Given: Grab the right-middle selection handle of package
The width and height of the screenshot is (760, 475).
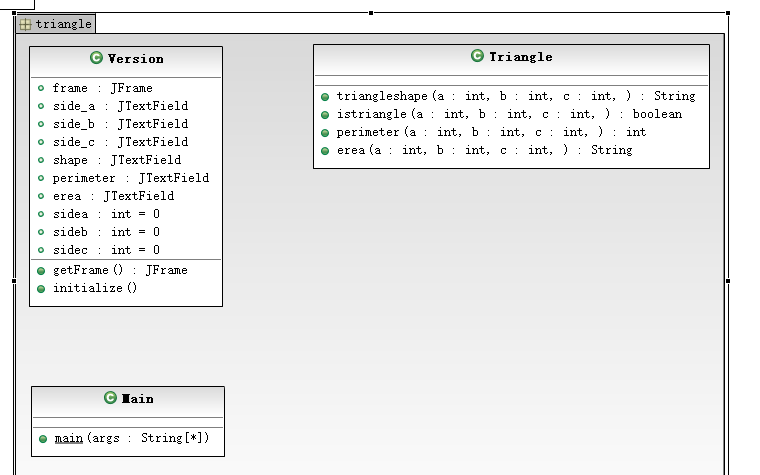Looking at the screenshot, I should (x=728, y=281).
